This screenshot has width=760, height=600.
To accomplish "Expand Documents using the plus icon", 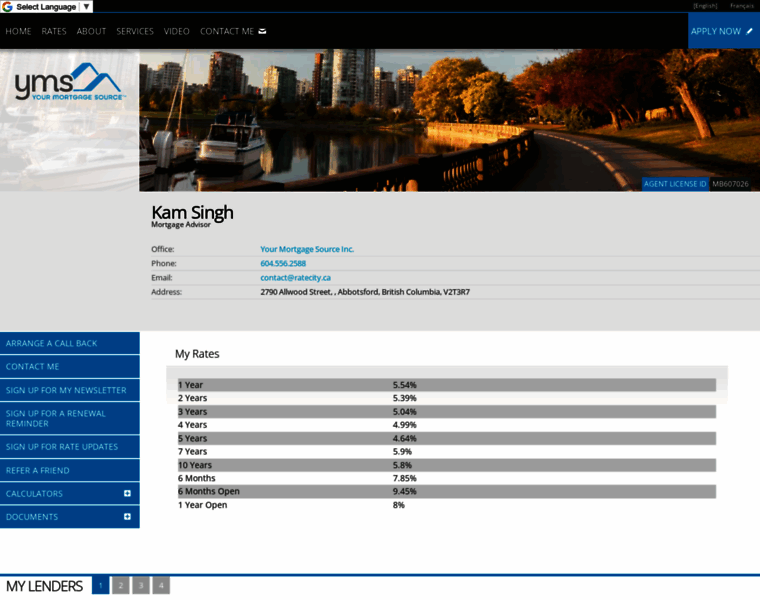I will (x=127, y=517).
